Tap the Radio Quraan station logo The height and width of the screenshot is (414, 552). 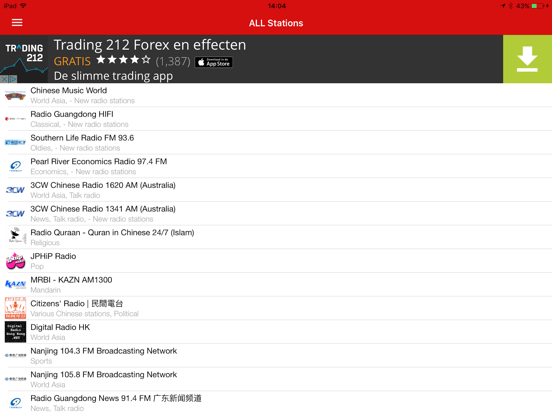(16, 236)
